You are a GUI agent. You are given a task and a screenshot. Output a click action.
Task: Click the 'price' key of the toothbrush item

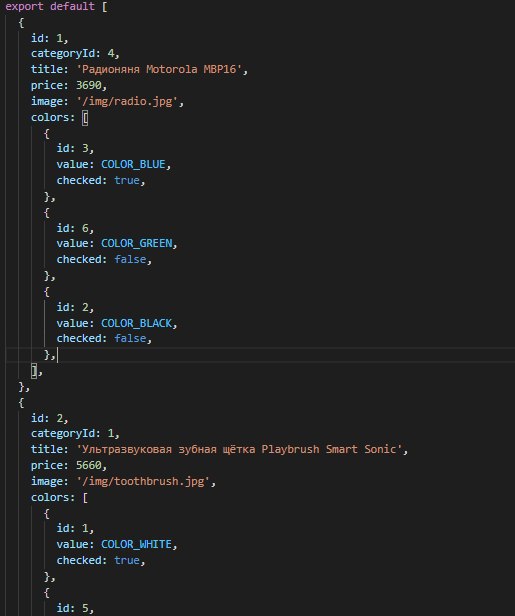coord(47,466)
